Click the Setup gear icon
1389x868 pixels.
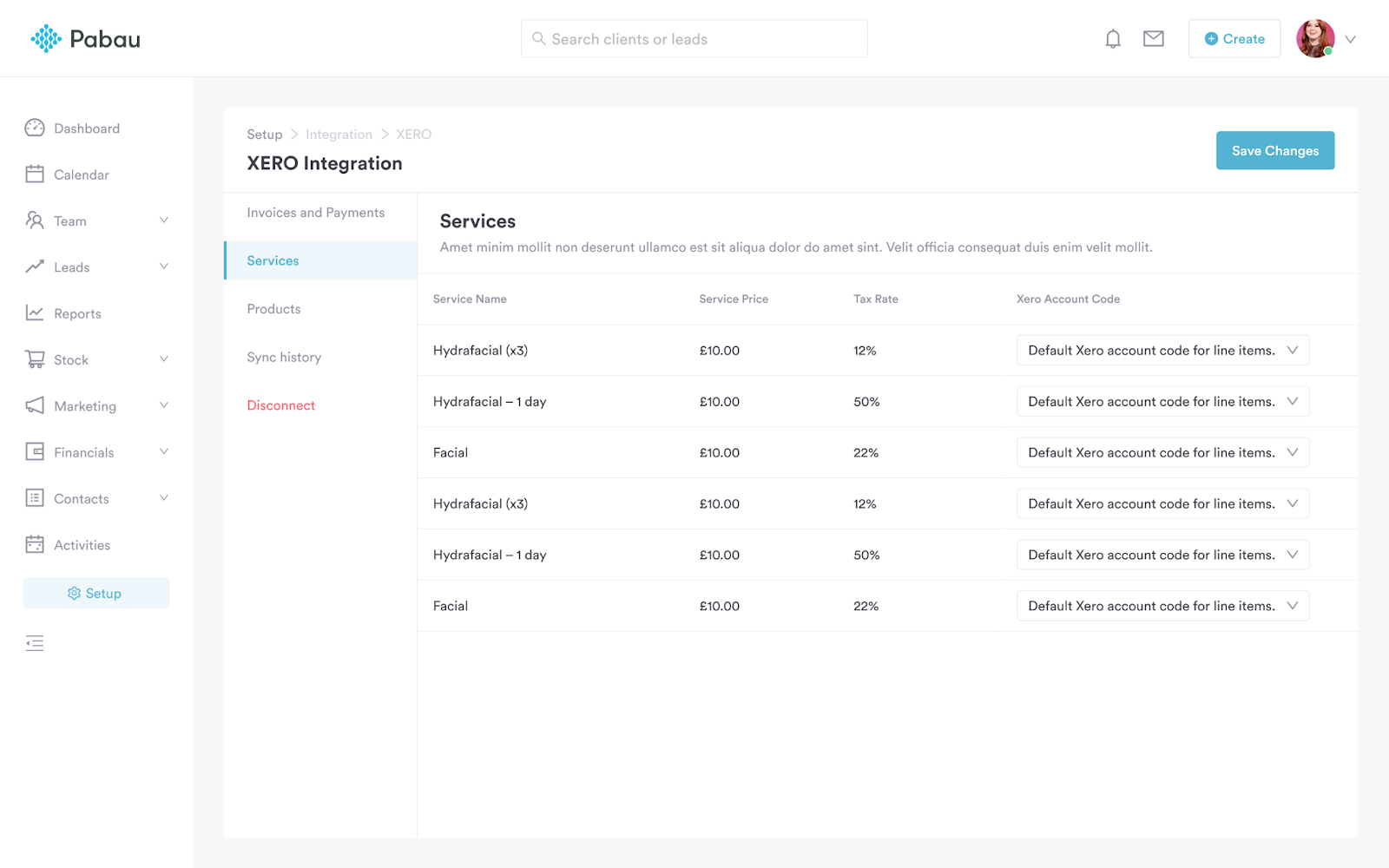74,594
